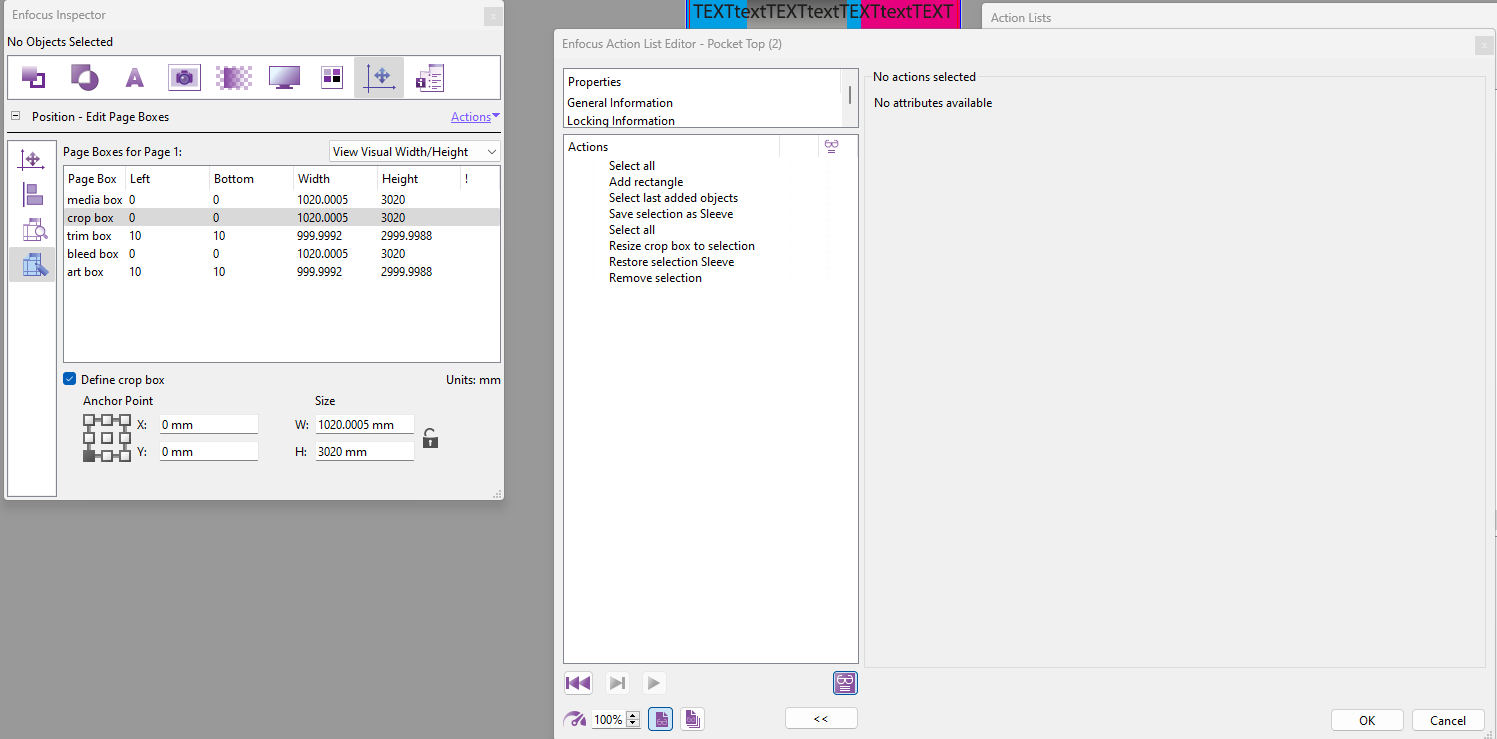Select the top-right anchor point
This screenshot has width=1497, height=739.
click(x=125, y=419)
